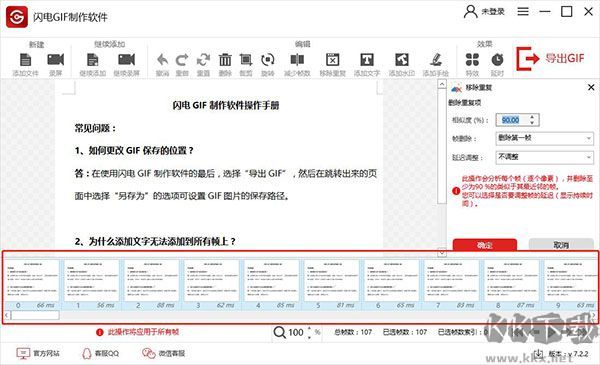Start screen recording with 录屏 icon
Screen dimensions: 600x365
pyautogui.click(x=55, y=60)
